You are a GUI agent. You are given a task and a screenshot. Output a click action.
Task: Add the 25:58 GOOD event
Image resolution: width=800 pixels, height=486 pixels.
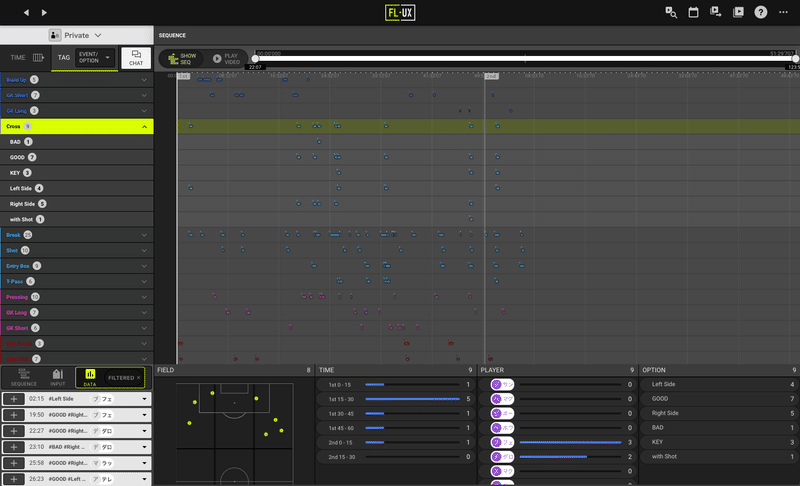(x=14, y=463)
